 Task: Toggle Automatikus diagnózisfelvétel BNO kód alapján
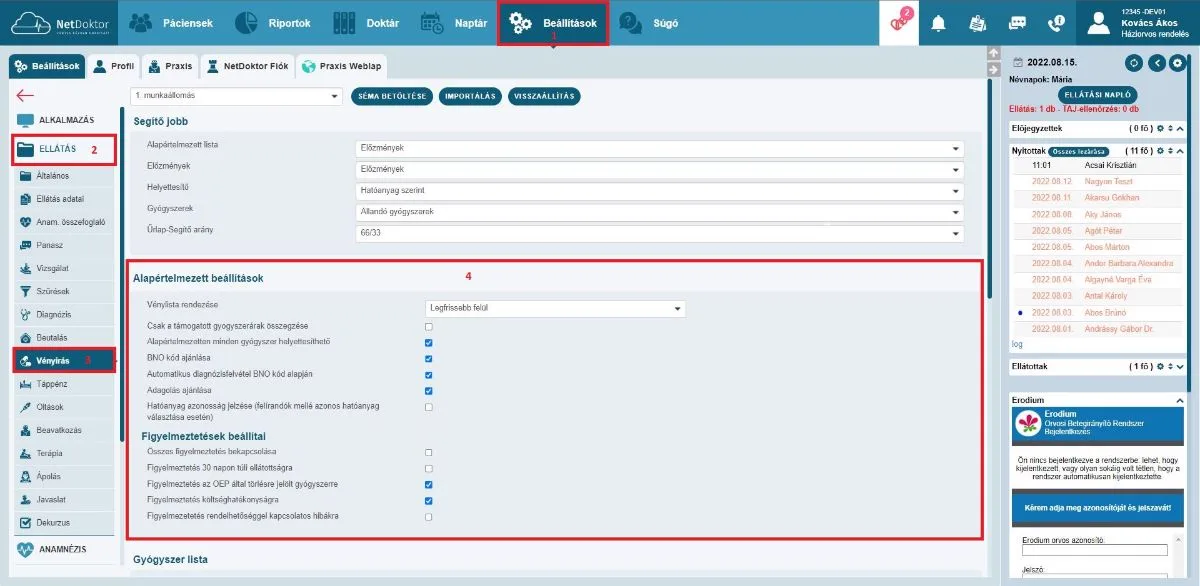[429, 374]
